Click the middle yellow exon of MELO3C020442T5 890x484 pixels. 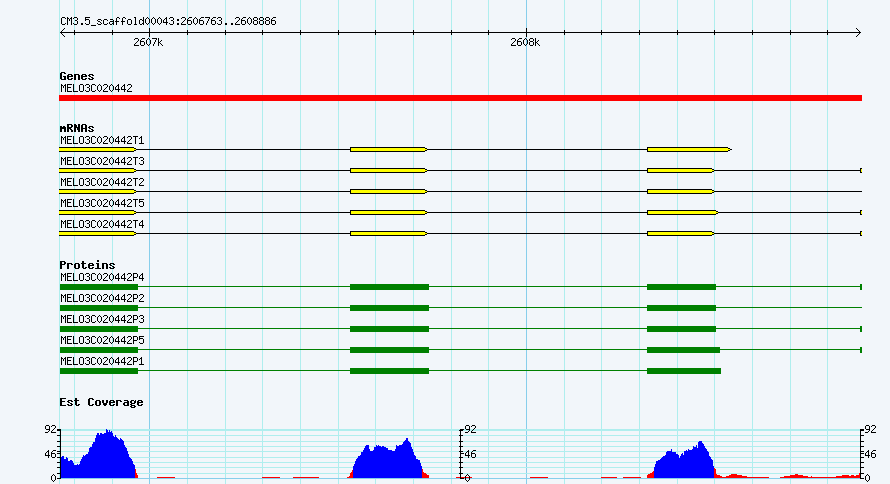(x=389, y=213)
